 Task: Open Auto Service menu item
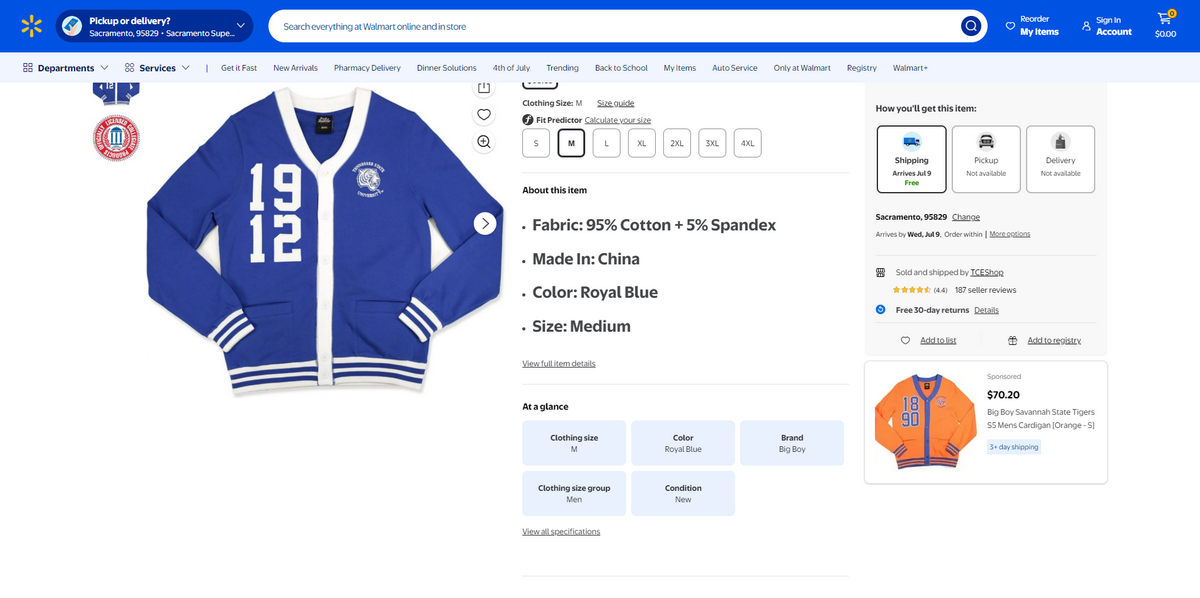tap(734, 68)
